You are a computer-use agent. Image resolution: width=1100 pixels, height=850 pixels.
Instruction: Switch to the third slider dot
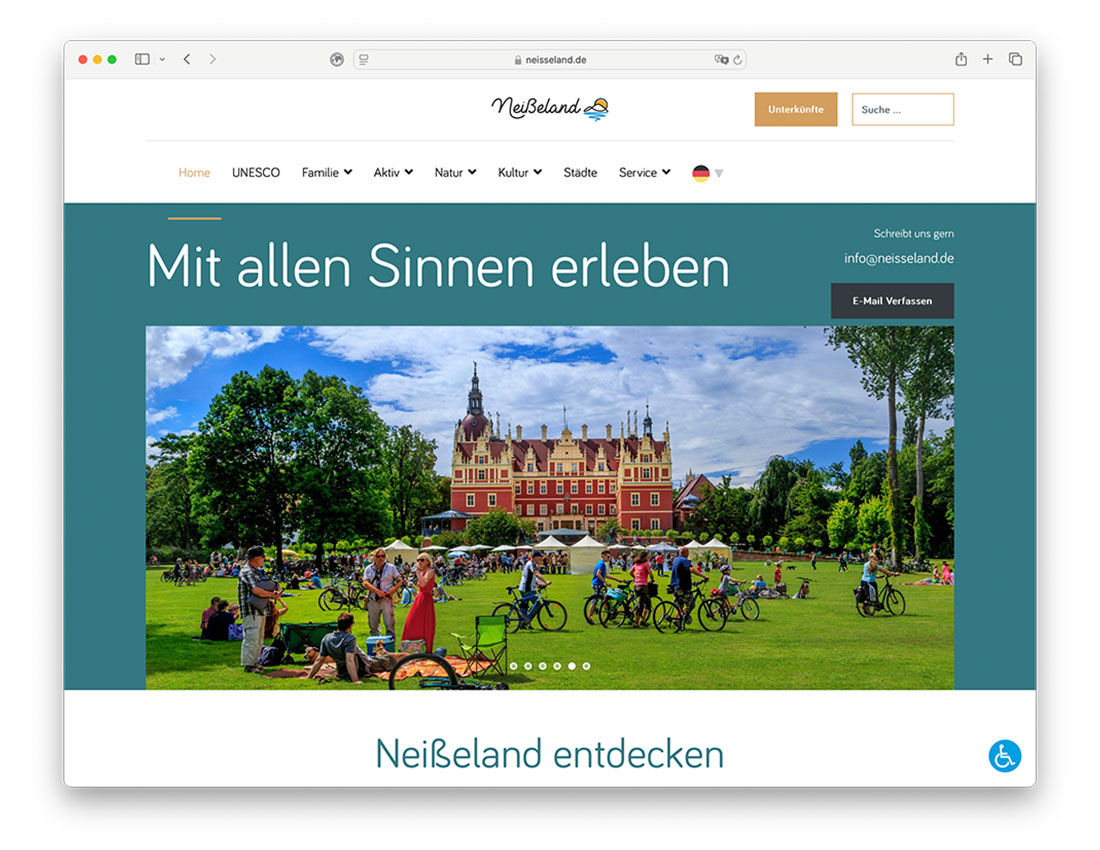pyautogui.click(x=543, y=665)
